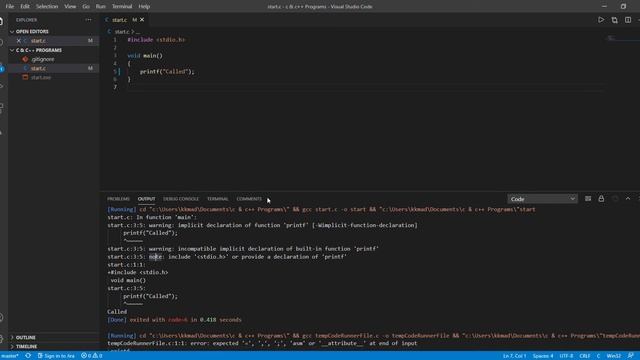Run the code with the play icon
Screen dimensions: 640x360
601,20
